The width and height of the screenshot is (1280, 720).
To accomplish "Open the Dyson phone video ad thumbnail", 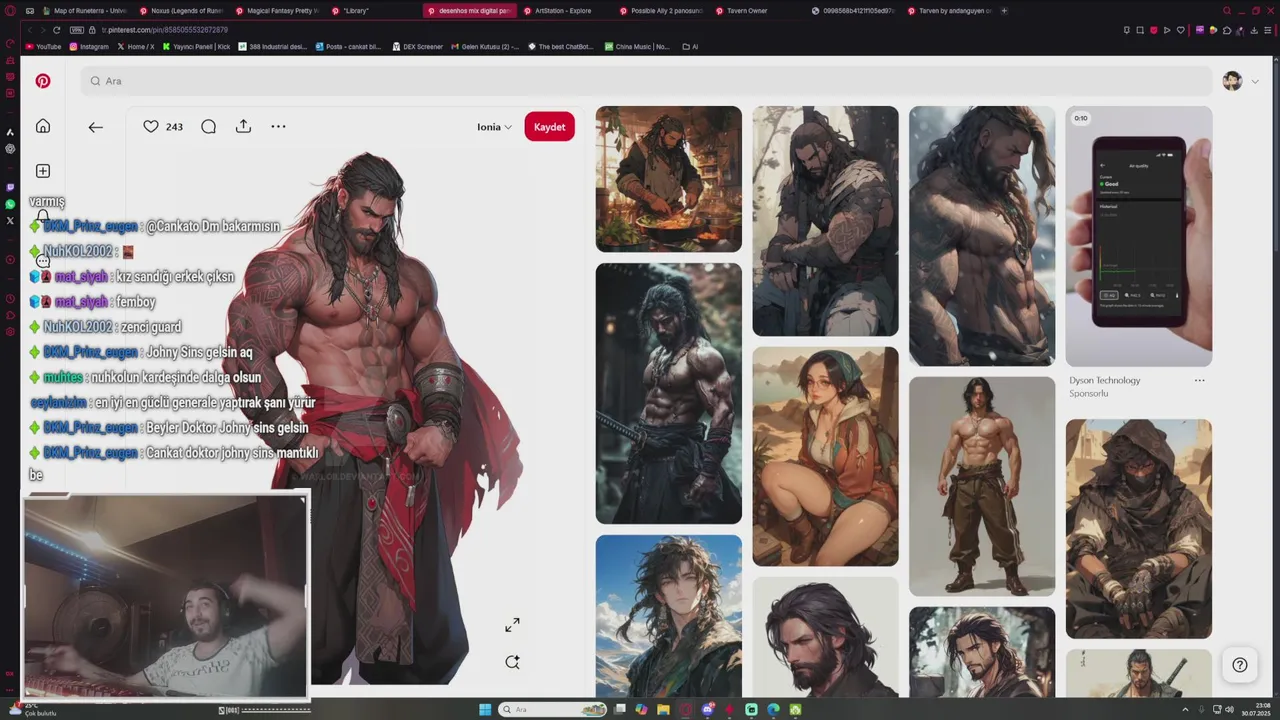I will [x=1139, y=236].
